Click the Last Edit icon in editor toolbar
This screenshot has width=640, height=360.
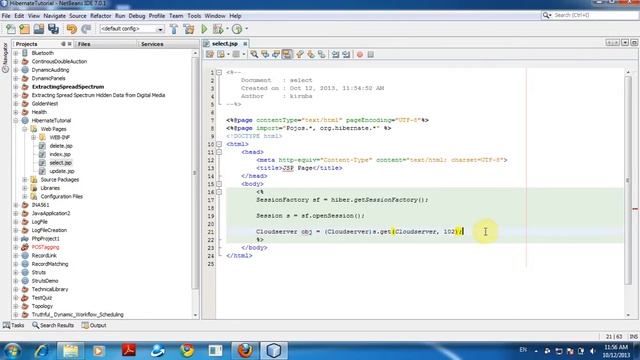[210, 54]
